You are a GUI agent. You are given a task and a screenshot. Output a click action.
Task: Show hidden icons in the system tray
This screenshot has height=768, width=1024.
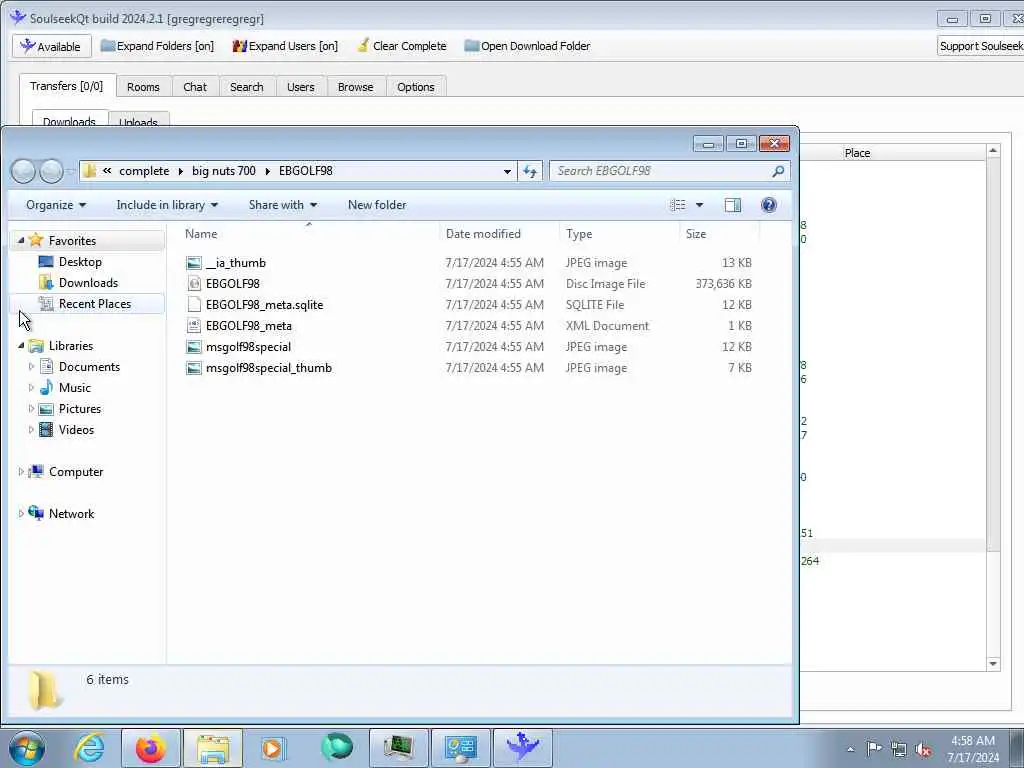coord(850,749)
